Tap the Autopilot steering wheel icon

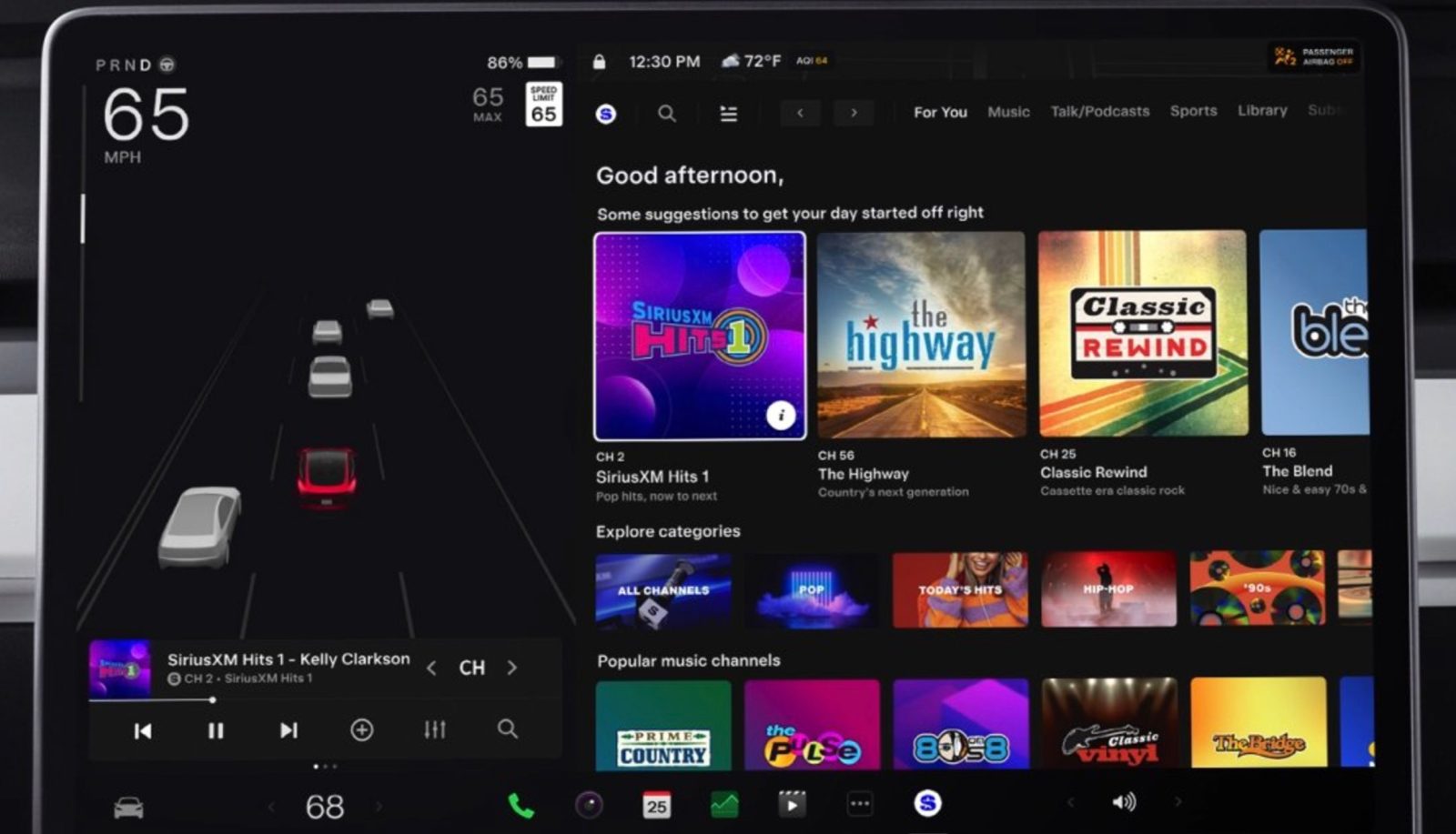[x=167, y=65]
